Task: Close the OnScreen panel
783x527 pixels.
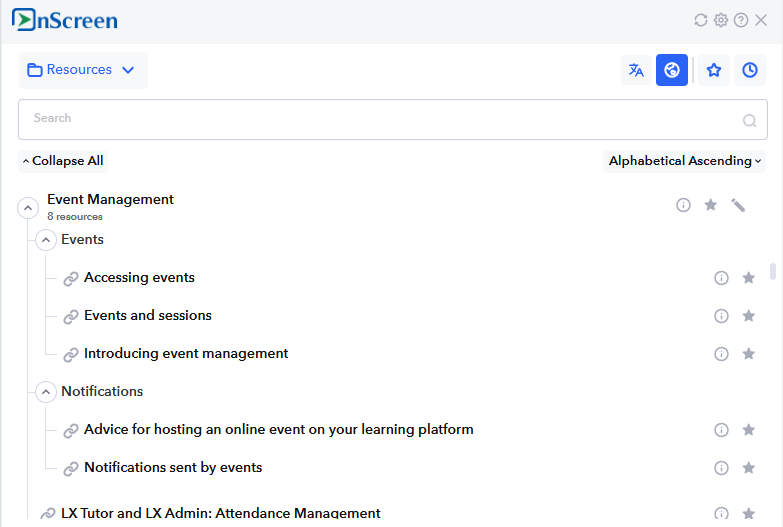Action: 761,20
